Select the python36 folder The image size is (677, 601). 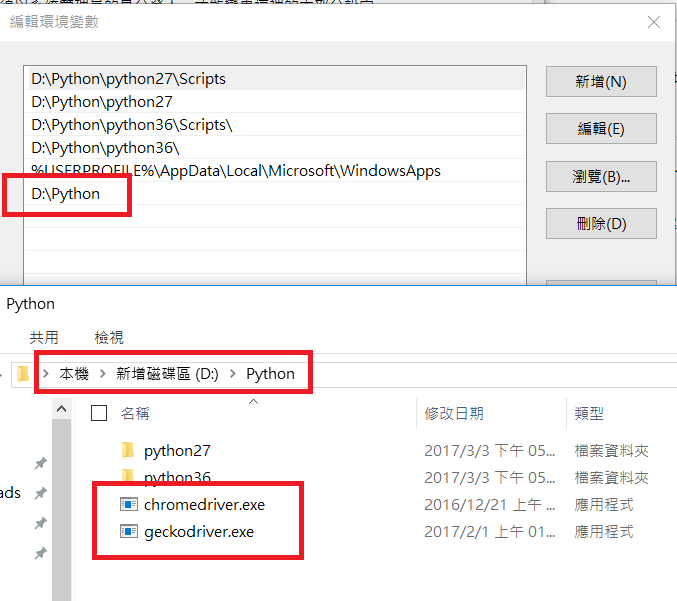[177, 477]
